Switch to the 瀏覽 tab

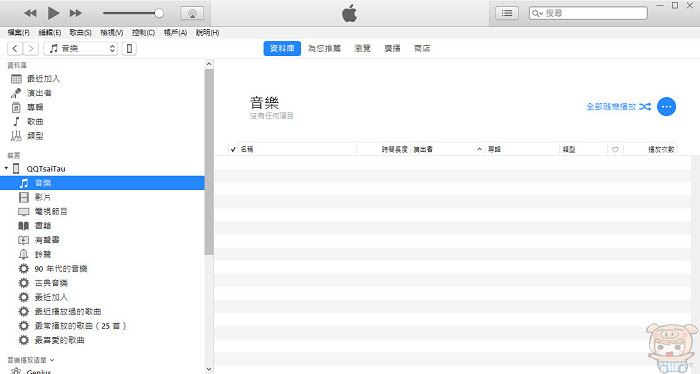tap(362, 48)
